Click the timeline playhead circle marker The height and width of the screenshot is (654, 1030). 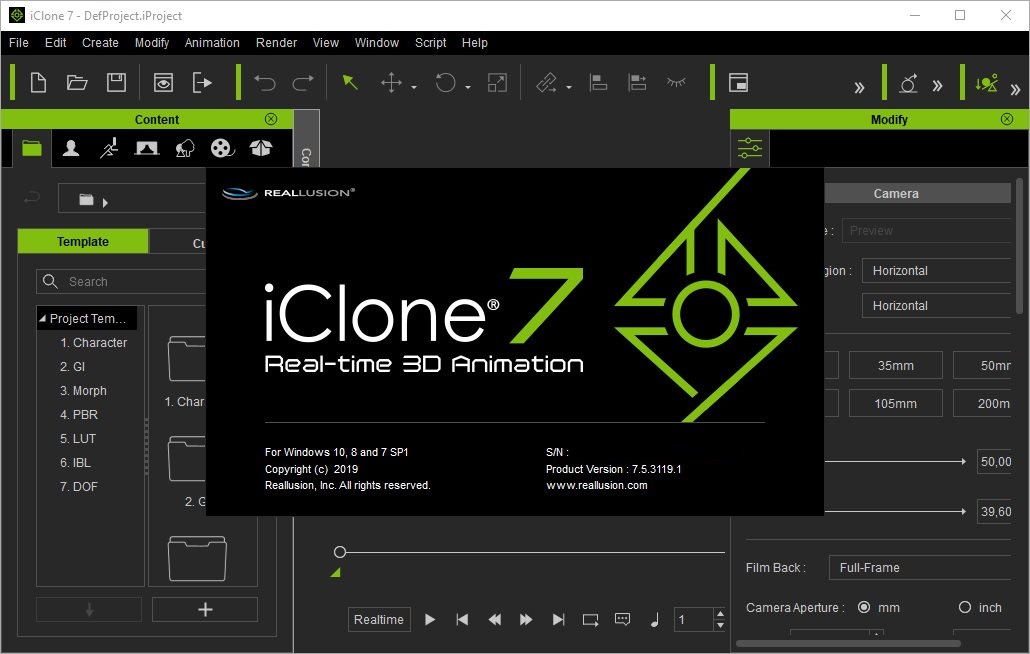[340, 552]
